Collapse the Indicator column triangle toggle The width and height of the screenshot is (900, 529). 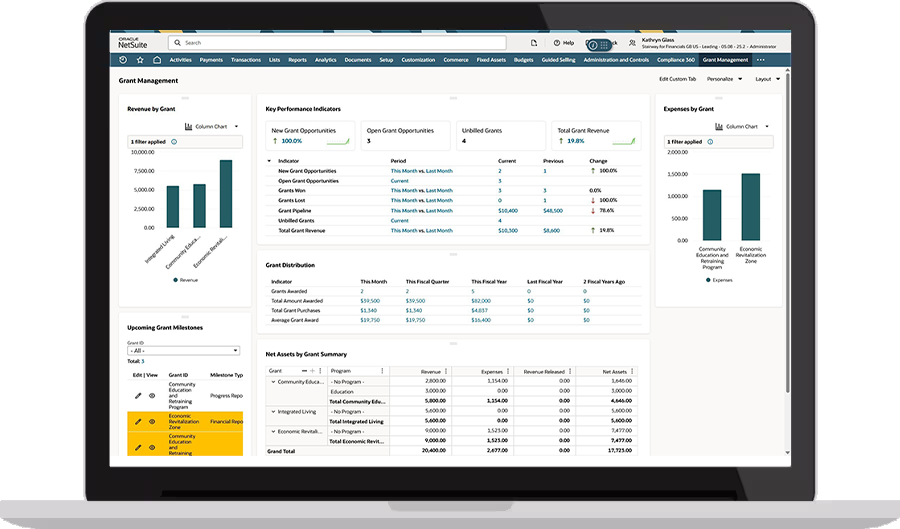pos(269,160)
